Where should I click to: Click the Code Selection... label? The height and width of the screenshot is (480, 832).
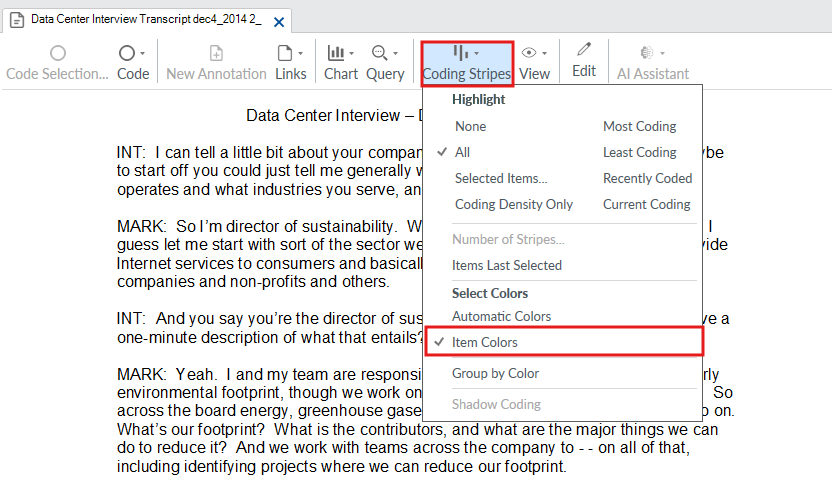[x=57, y=74]
